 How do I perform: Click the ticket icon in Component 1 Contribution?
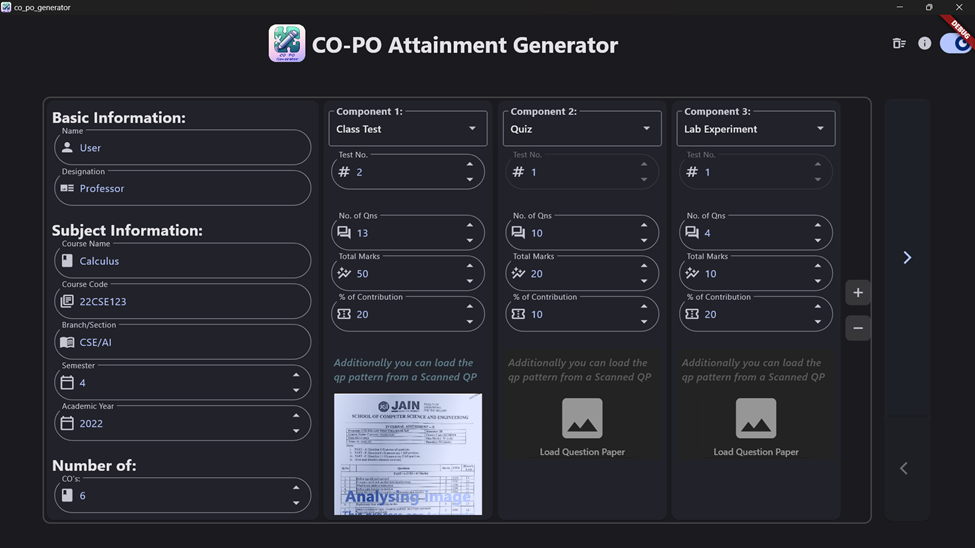[344, 314]
